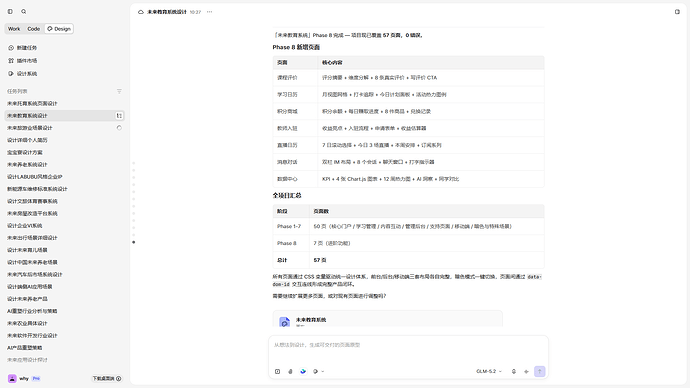The width and height of the screenshot is (690, 388).
Task: Click the 积分商城 table cell
Action: [295, 111]
